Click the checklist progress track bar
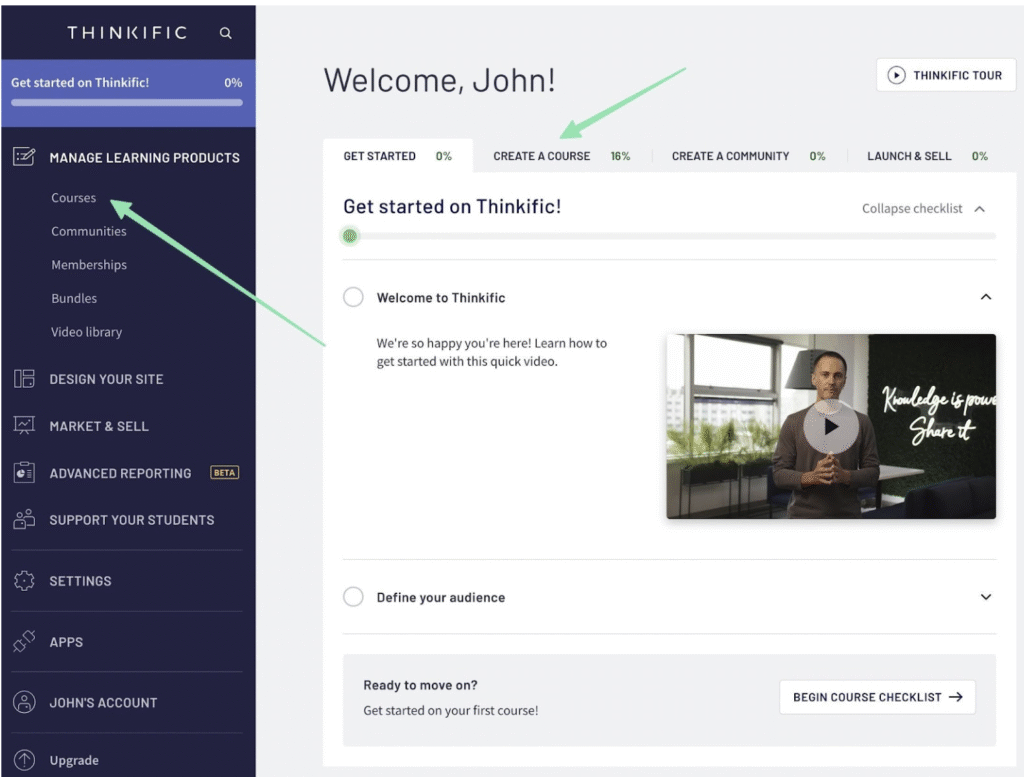The height and width of the screenshot is (777, 1024). (x=669, y=236)
